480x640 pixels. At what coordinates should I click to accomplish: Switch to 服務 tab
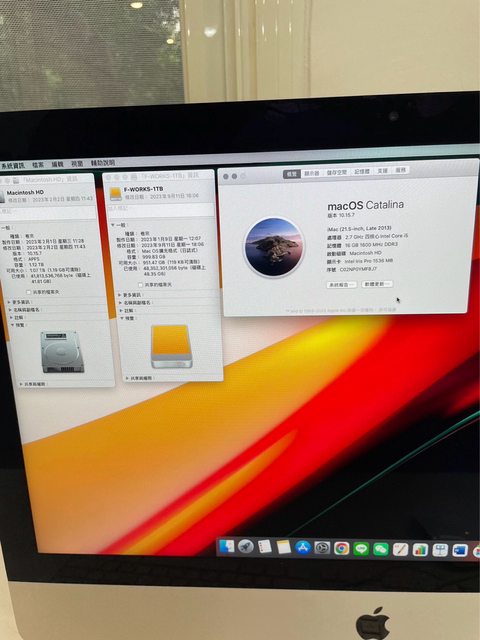click(401, 170)
